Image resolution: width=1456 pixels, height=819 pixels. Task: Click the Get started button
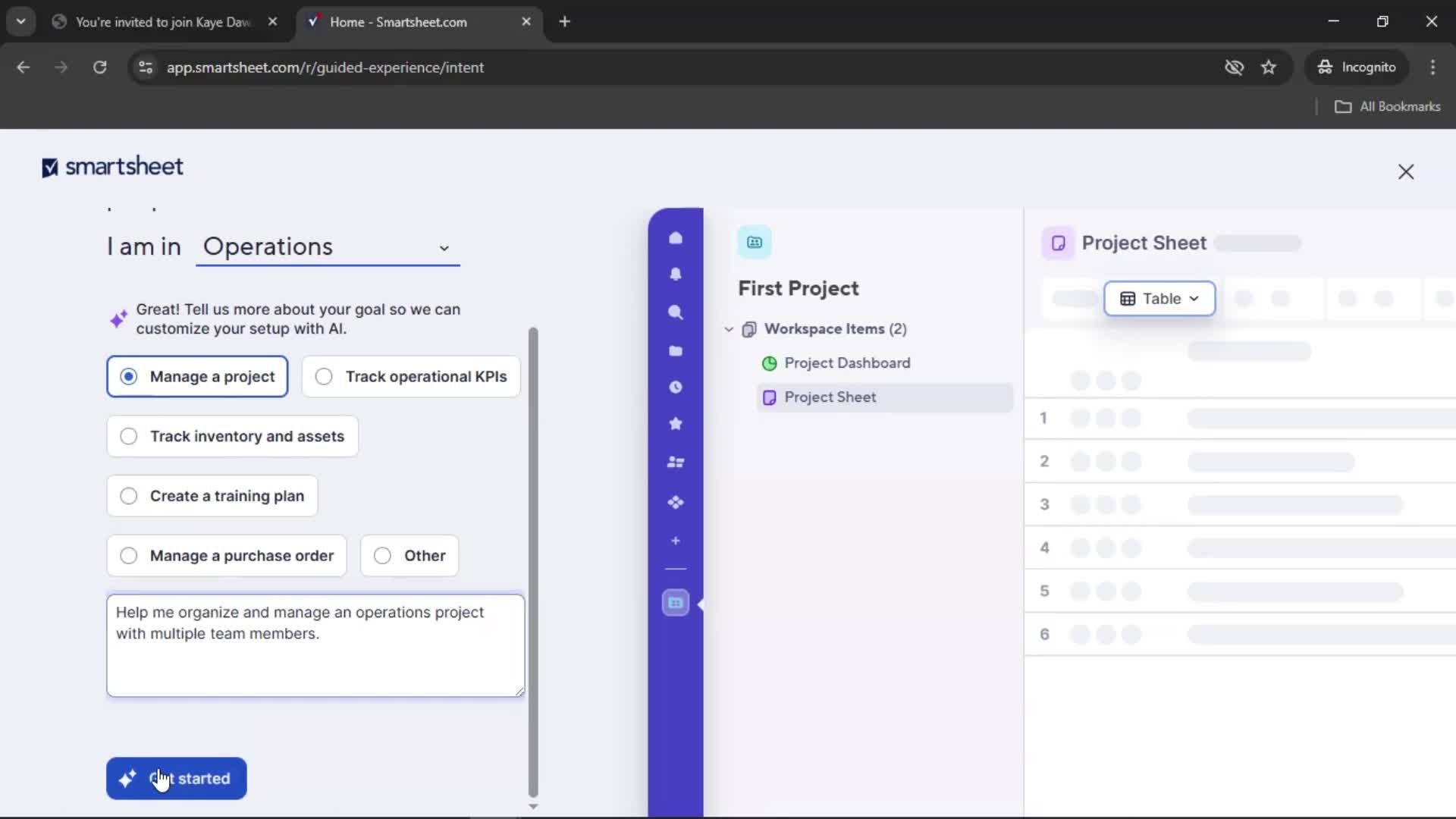point(176,779)
